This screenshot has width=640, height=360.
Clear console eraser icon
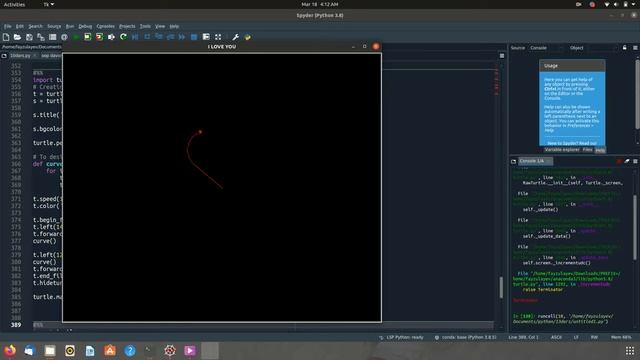point(627,161)
